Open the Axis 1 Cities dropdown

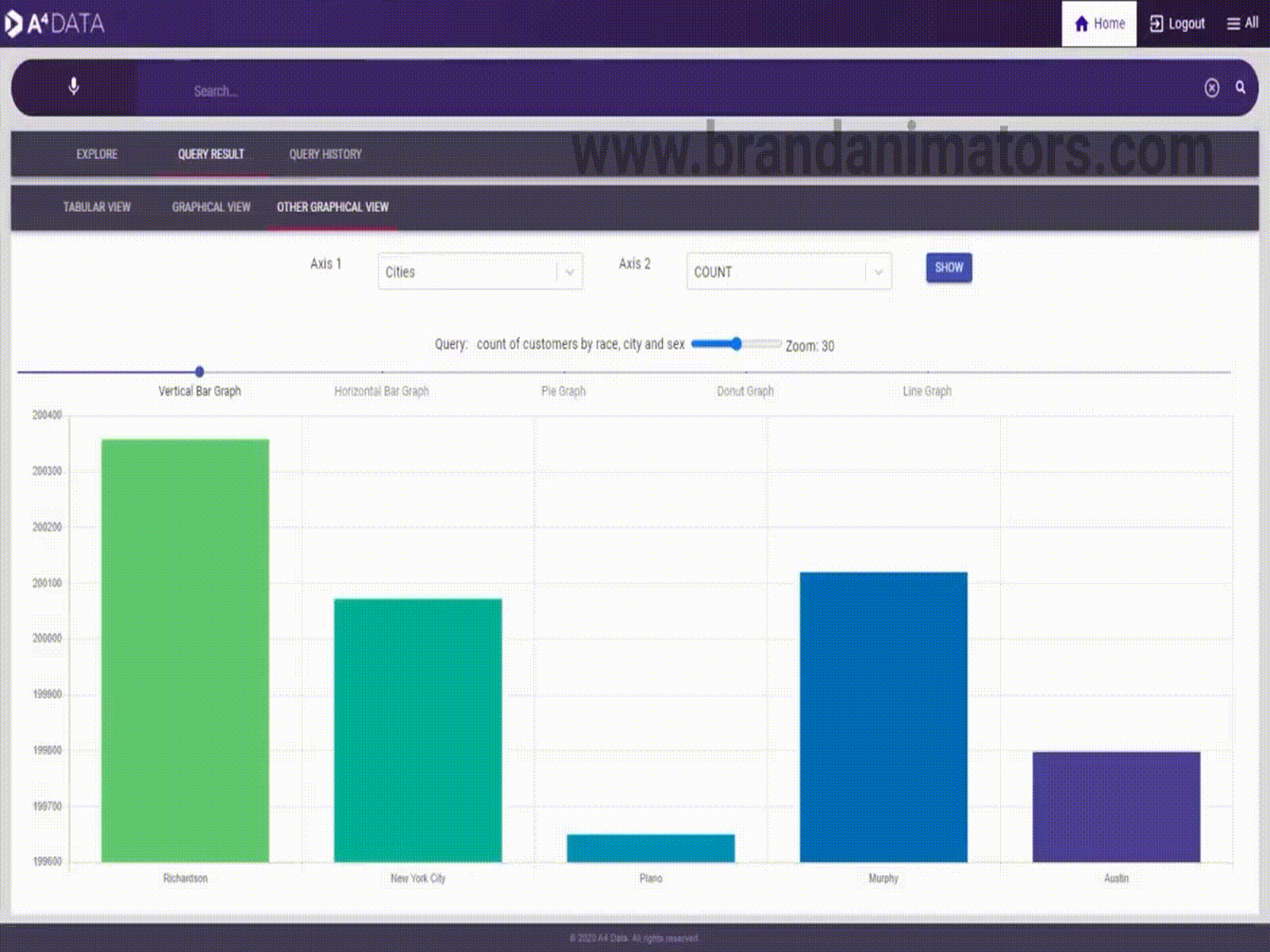point(480,271)
